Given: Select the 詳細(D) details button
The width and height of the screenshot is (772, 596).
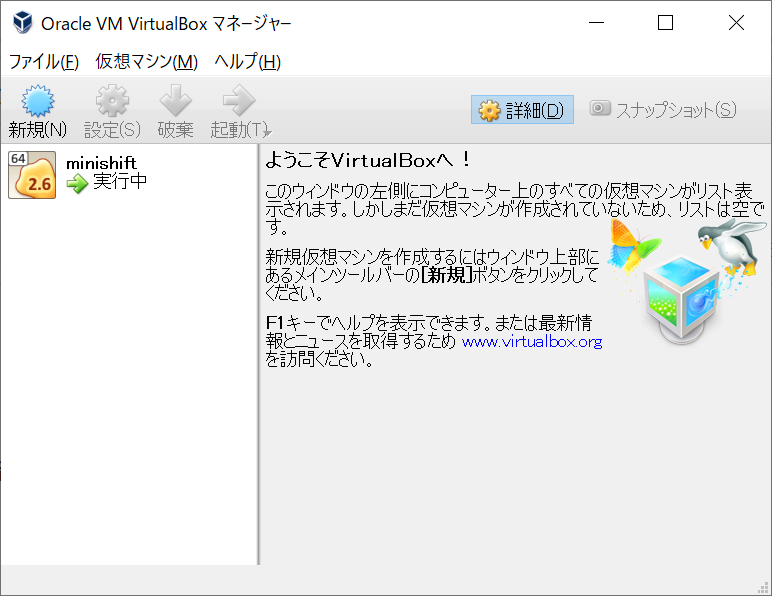Looking at the screenshot, I should 522,110.
